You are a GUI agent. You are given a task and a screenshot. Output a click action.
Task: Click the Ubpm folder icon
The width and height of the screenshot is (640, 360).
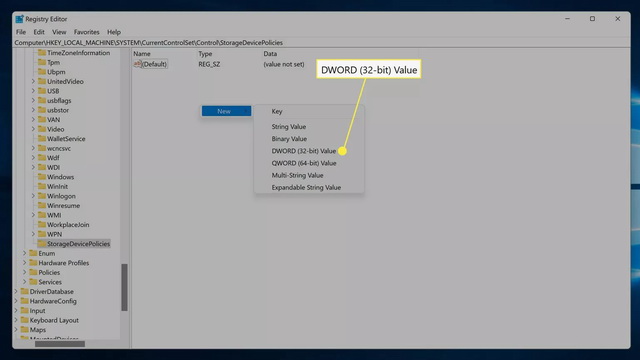point(42,71)
